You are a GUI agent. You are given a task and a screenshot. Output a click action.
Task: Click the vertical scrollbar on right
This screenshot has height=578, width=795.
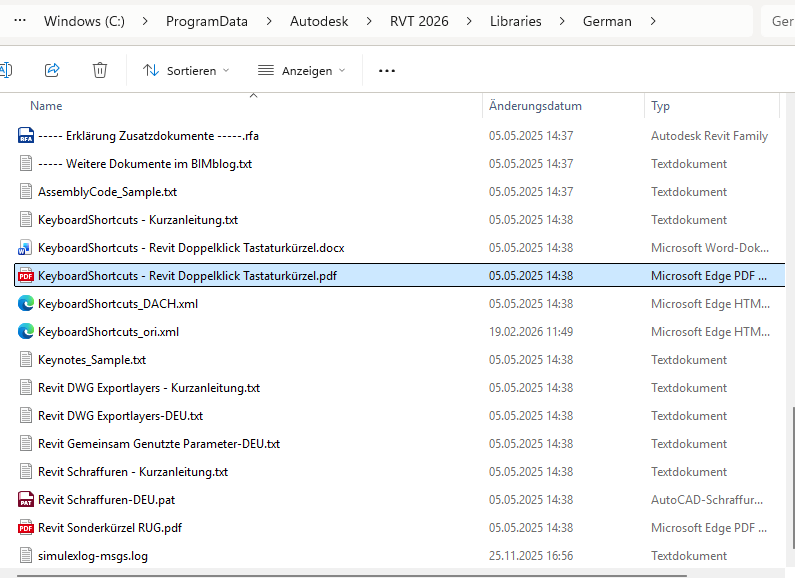[790, 450]
